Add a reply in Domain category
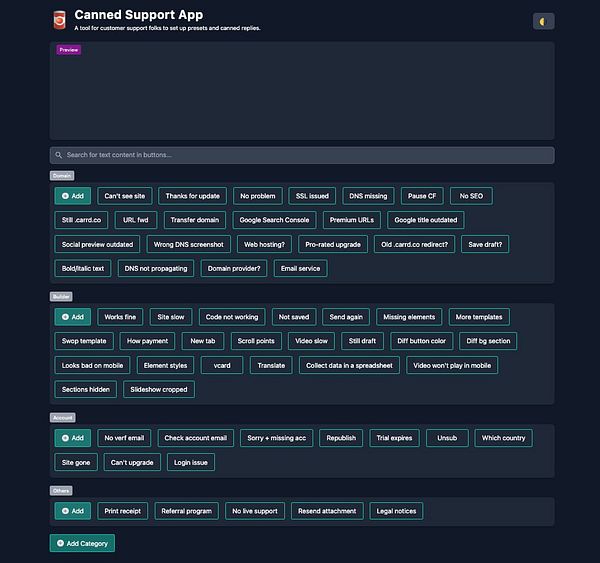Viewport: 600px width, 563px height. pos(73,196)
